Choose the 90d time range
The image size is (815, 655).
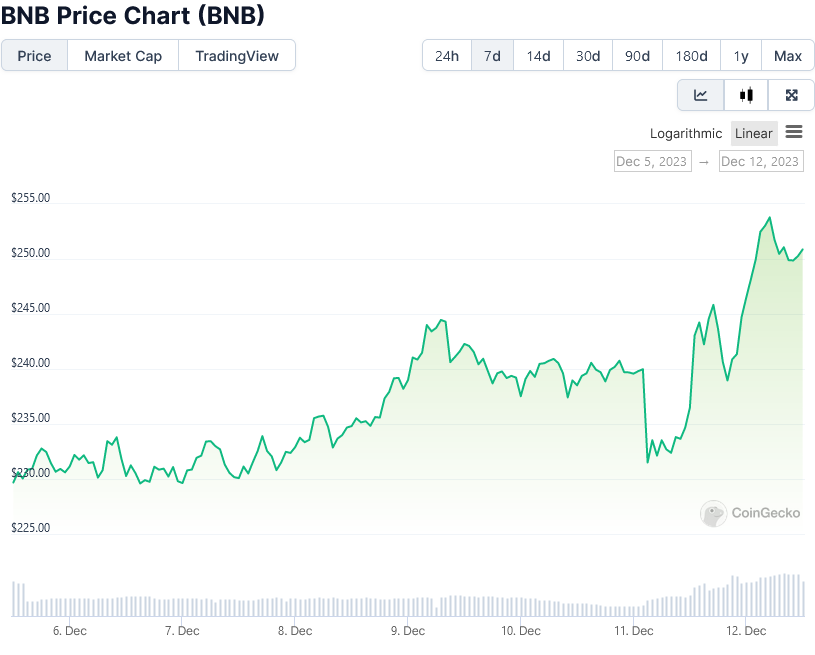(637, 56)
